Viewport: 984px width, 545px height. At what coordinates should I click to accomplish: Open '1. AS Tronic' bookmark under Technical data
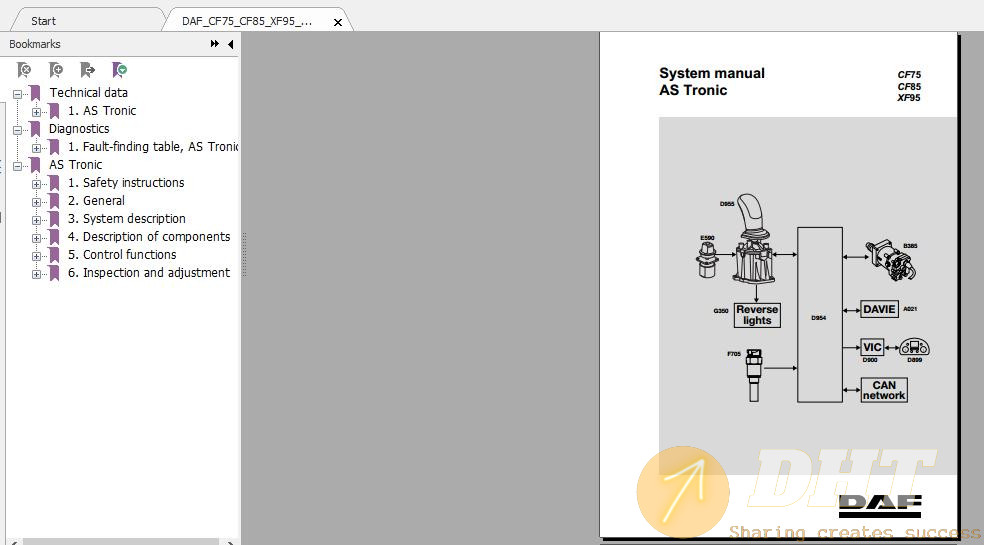click(x=102, y=111)
